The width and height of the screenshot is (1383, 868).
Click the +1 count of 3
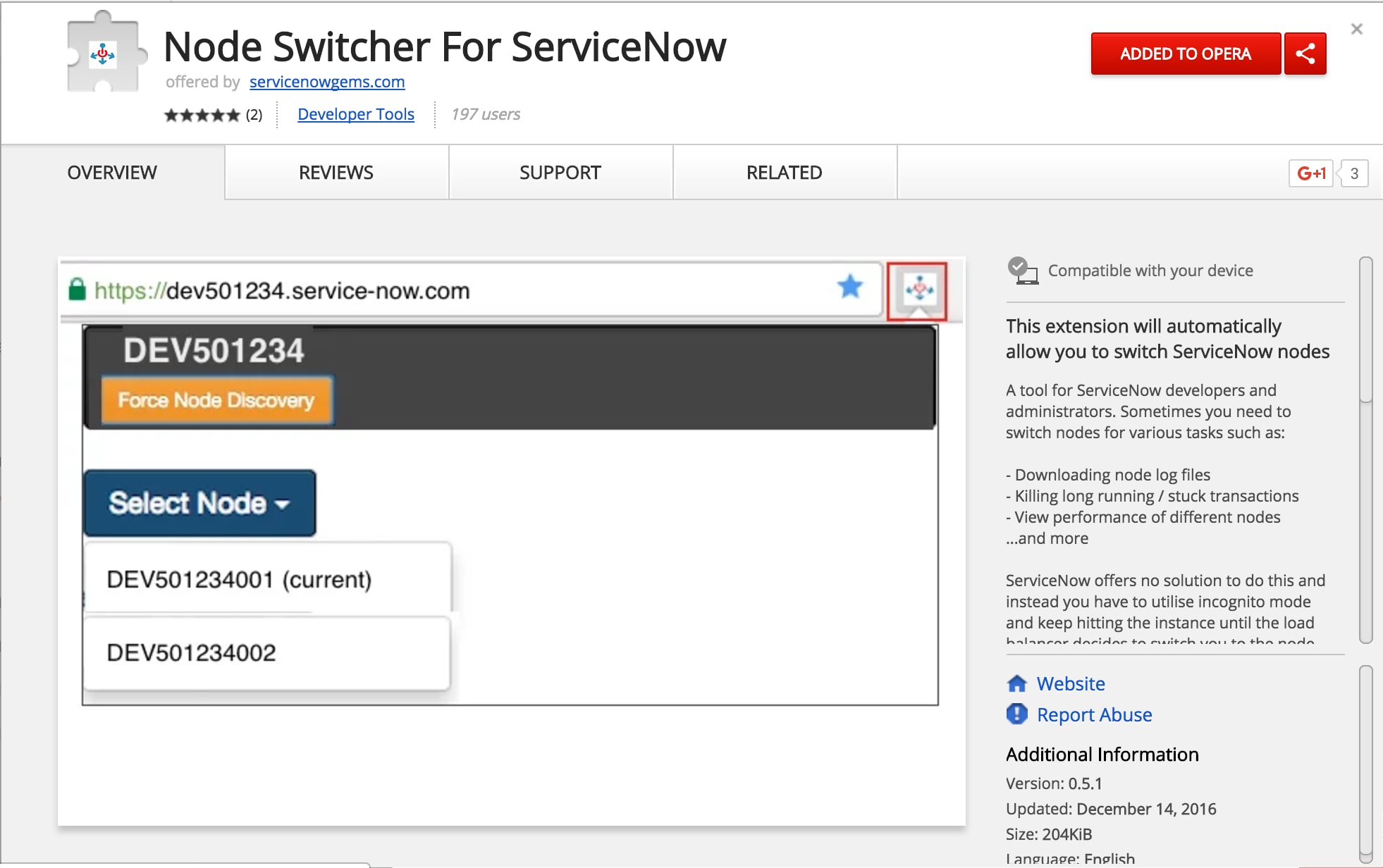coord(1353,173)
